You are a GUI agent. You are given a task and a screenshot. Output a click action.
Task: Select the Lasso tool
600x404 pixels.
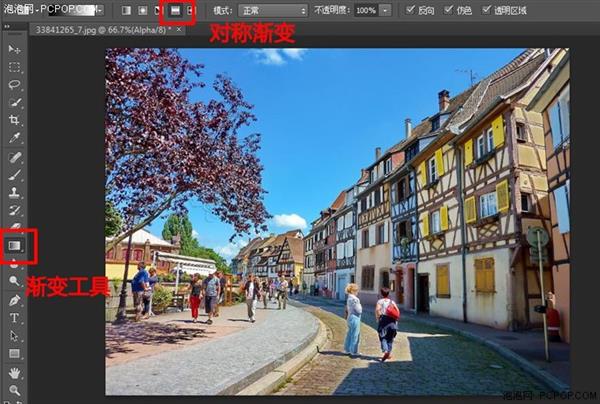14,85
